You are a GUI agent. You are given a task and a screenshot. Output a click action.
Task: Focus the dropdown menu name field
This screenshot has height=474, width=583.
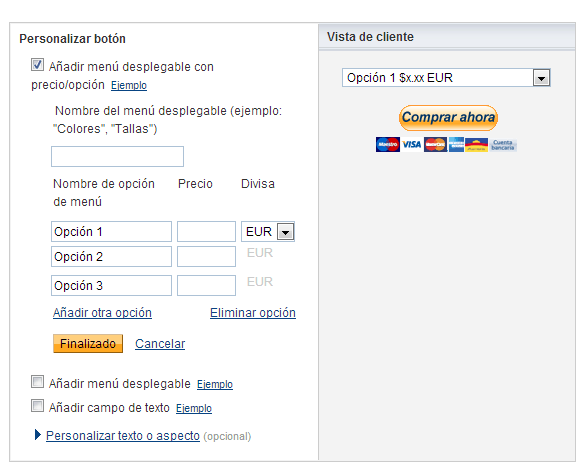click(117, 157)
